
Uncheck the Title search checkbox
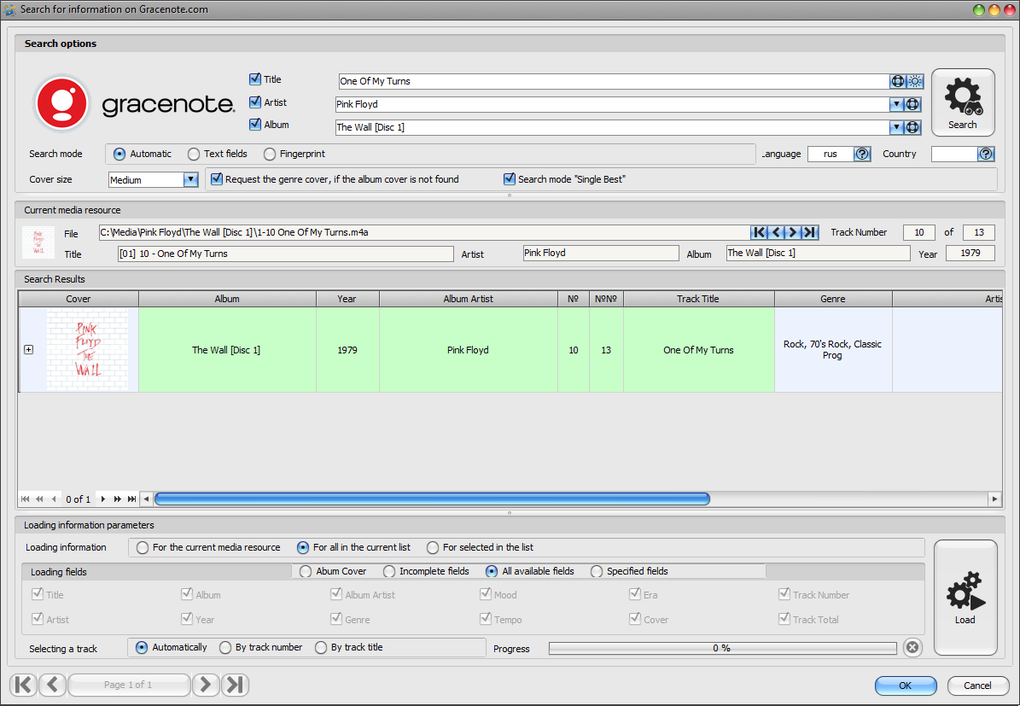255,79
